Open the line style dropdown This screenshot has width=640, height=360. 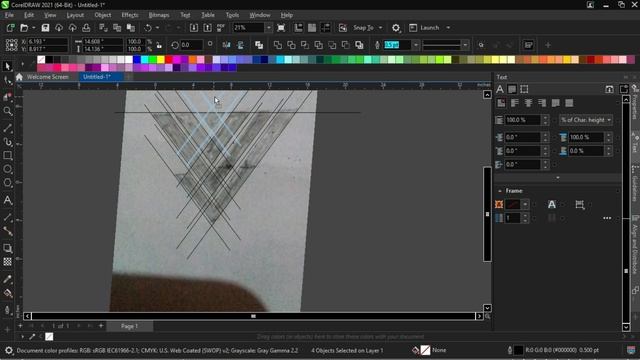[x=465, y=45]
